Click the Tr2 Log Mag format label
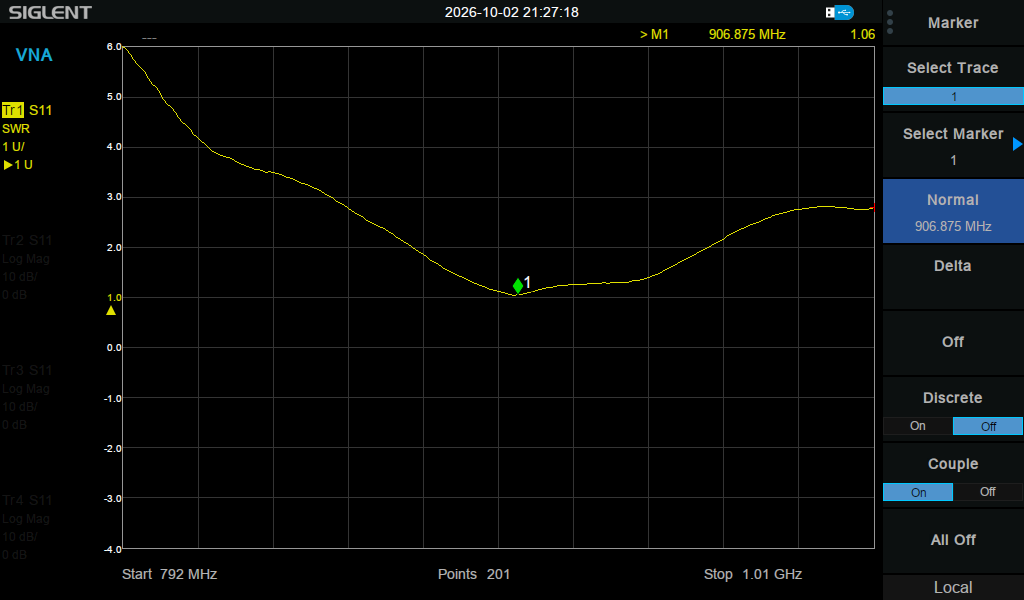Screen dimensions: 1024x600 pyautogui.click(x=26, y=259)
